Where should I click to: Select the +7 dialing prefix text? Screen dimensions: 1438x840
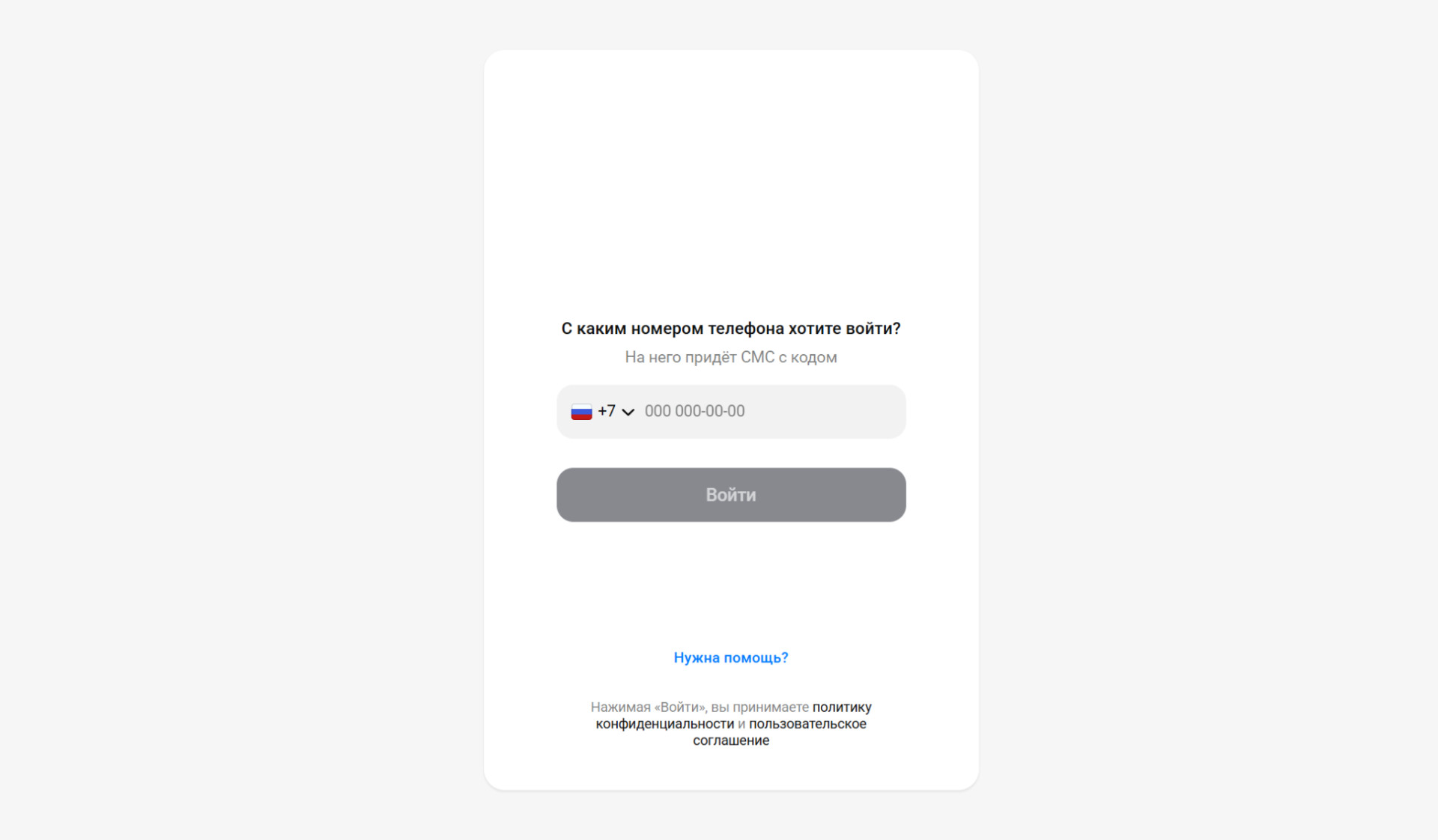[606, 411]
